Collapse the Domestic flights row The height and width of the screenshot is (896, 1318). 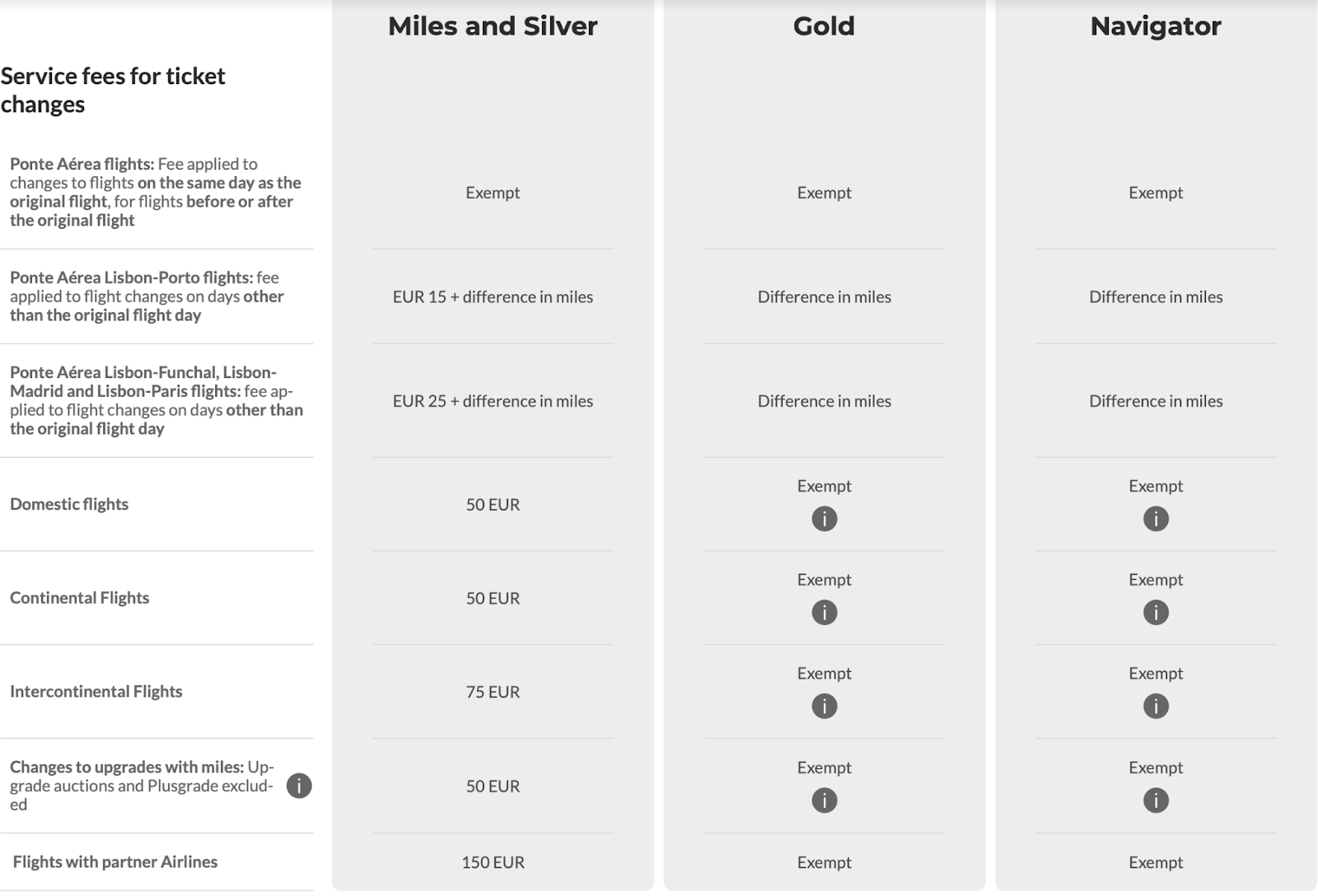tap(69, 504)
